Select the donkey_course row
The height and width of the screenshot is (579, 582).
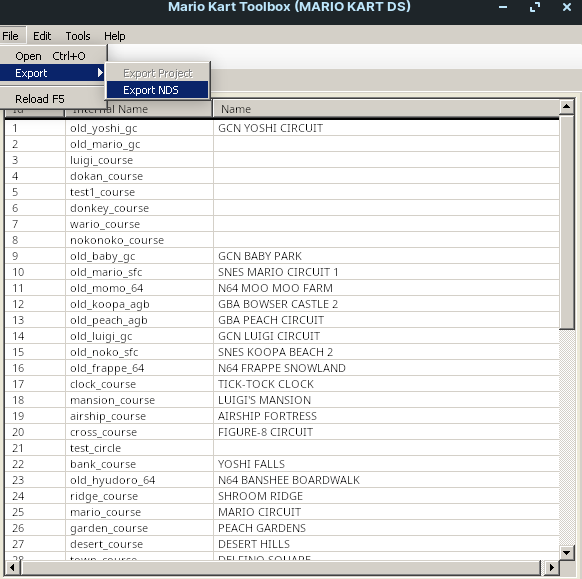click(x=282, y=208)
